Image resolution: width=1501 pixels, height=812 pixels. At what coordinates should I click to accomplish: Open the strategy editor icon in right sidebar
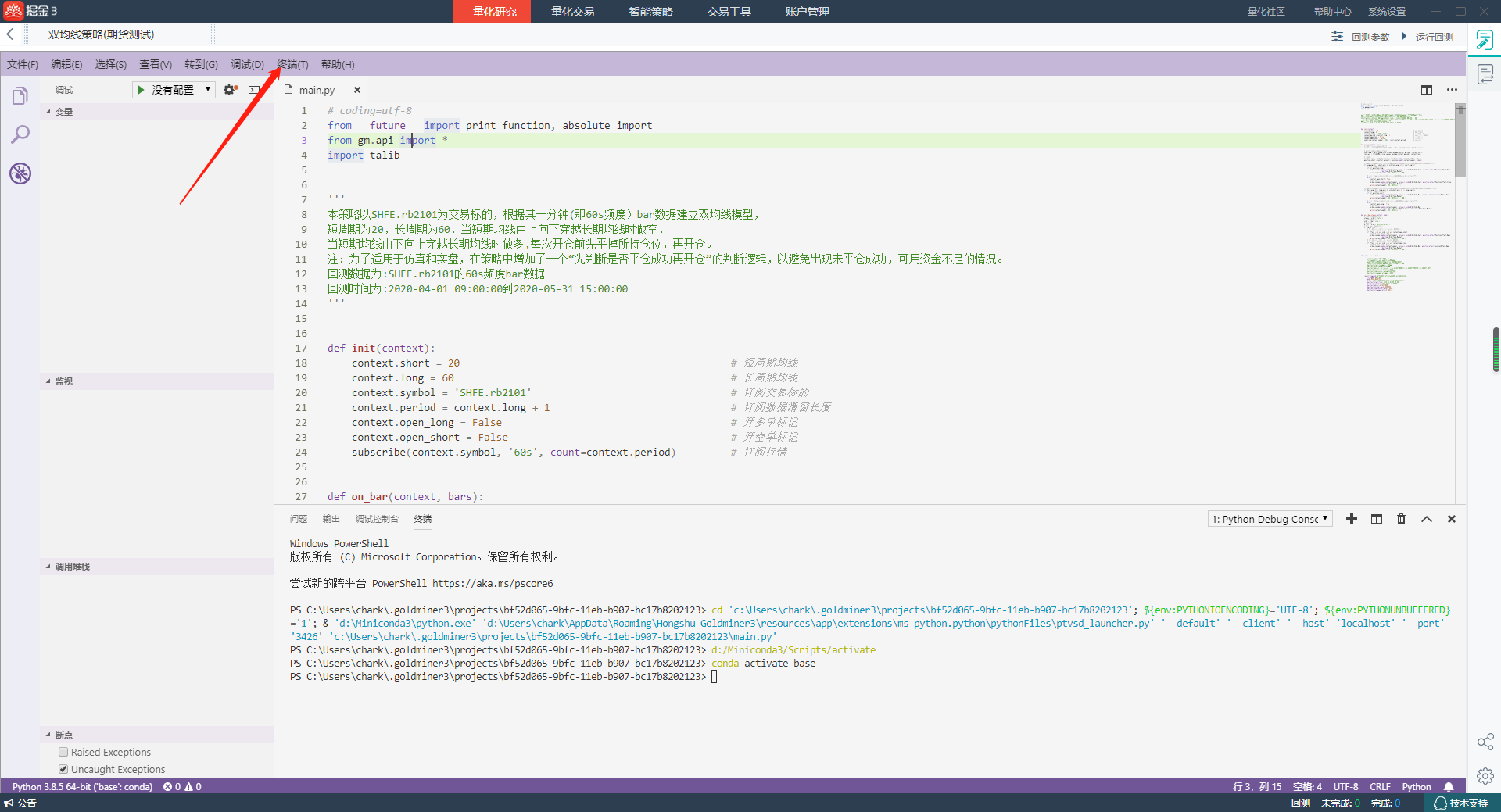1485,40
